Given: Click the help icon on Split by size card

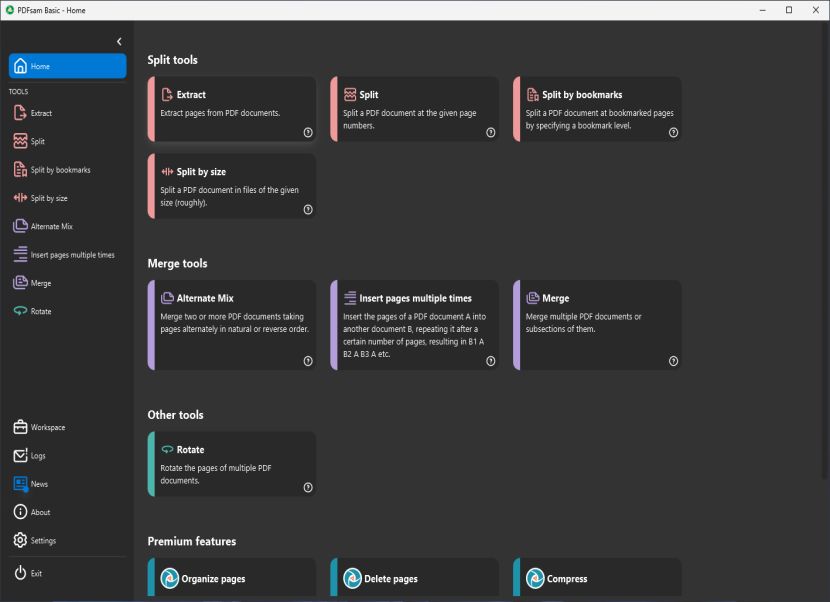Looking at the screenshot, I should (308, 210).
